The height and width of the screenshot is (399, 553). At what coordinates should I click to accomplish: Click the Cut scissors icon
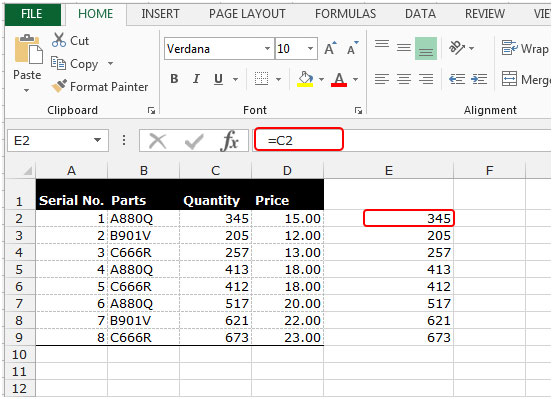[59, 40]
